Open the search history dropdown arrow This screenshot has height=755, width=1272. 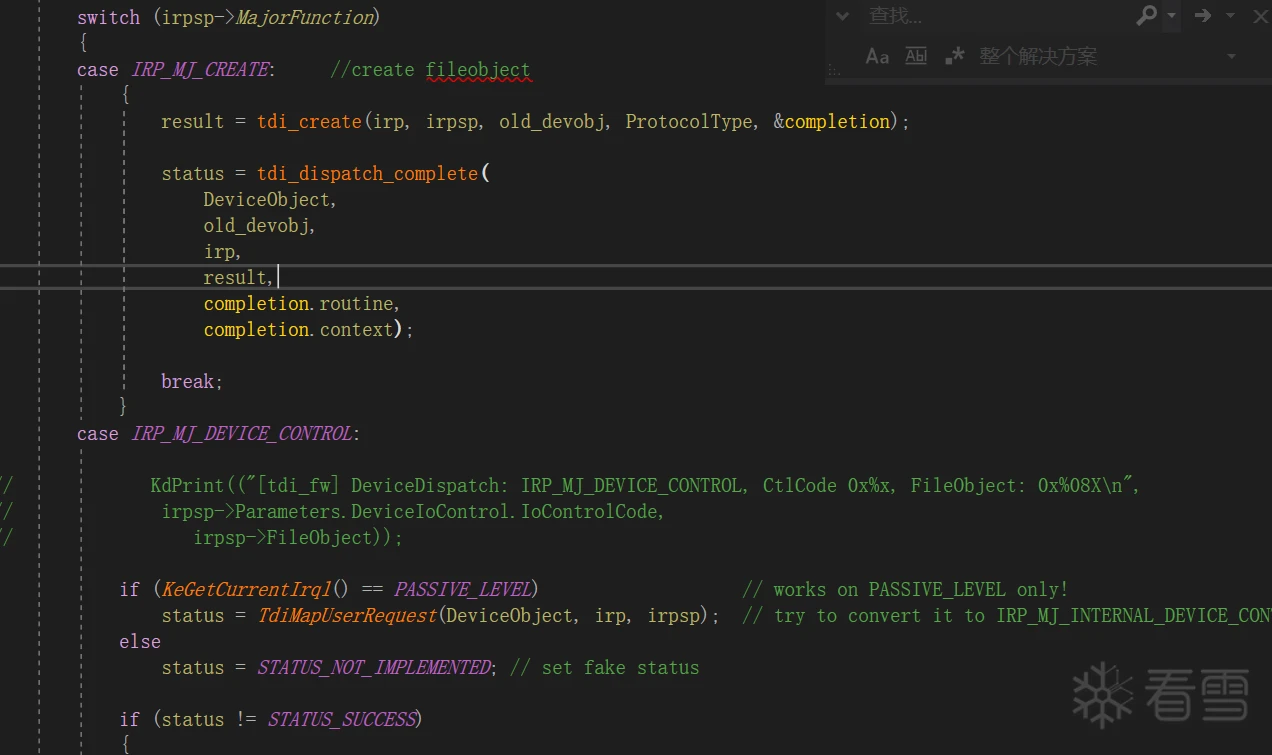pos(1171,16)
